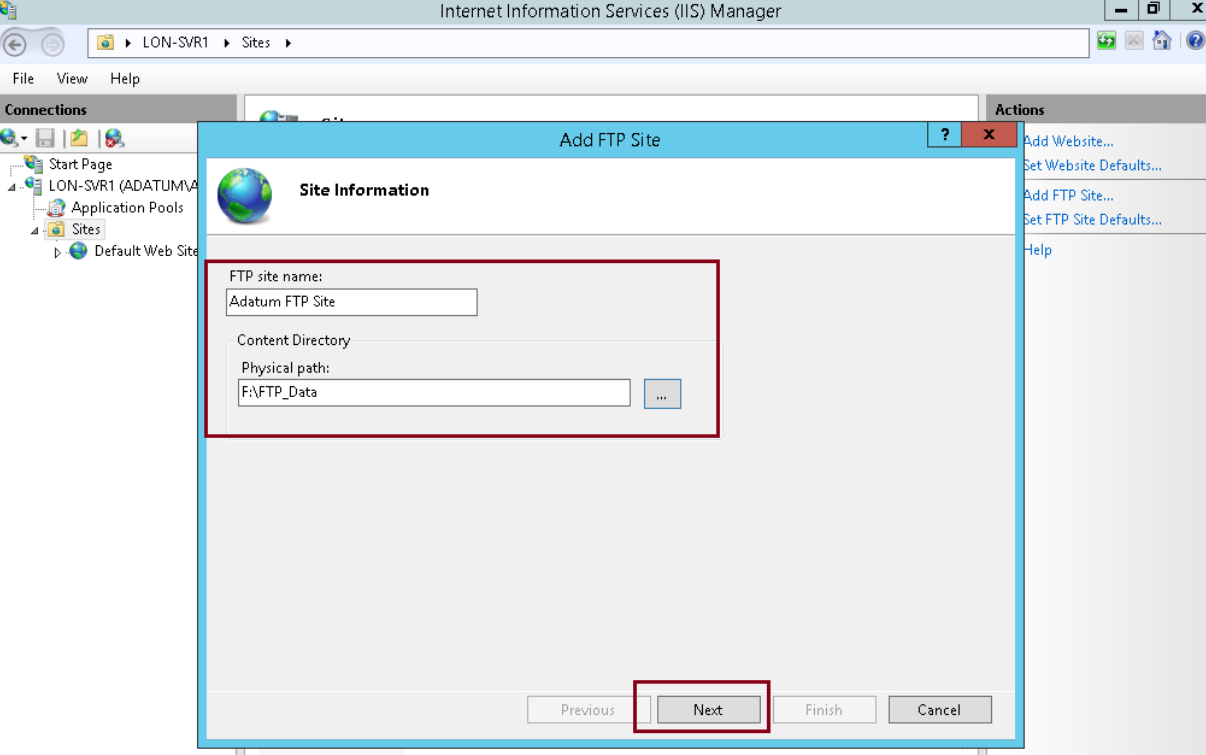1206x755 pixels.
Task: Click the Back navigation arrow
Action: 14,44
